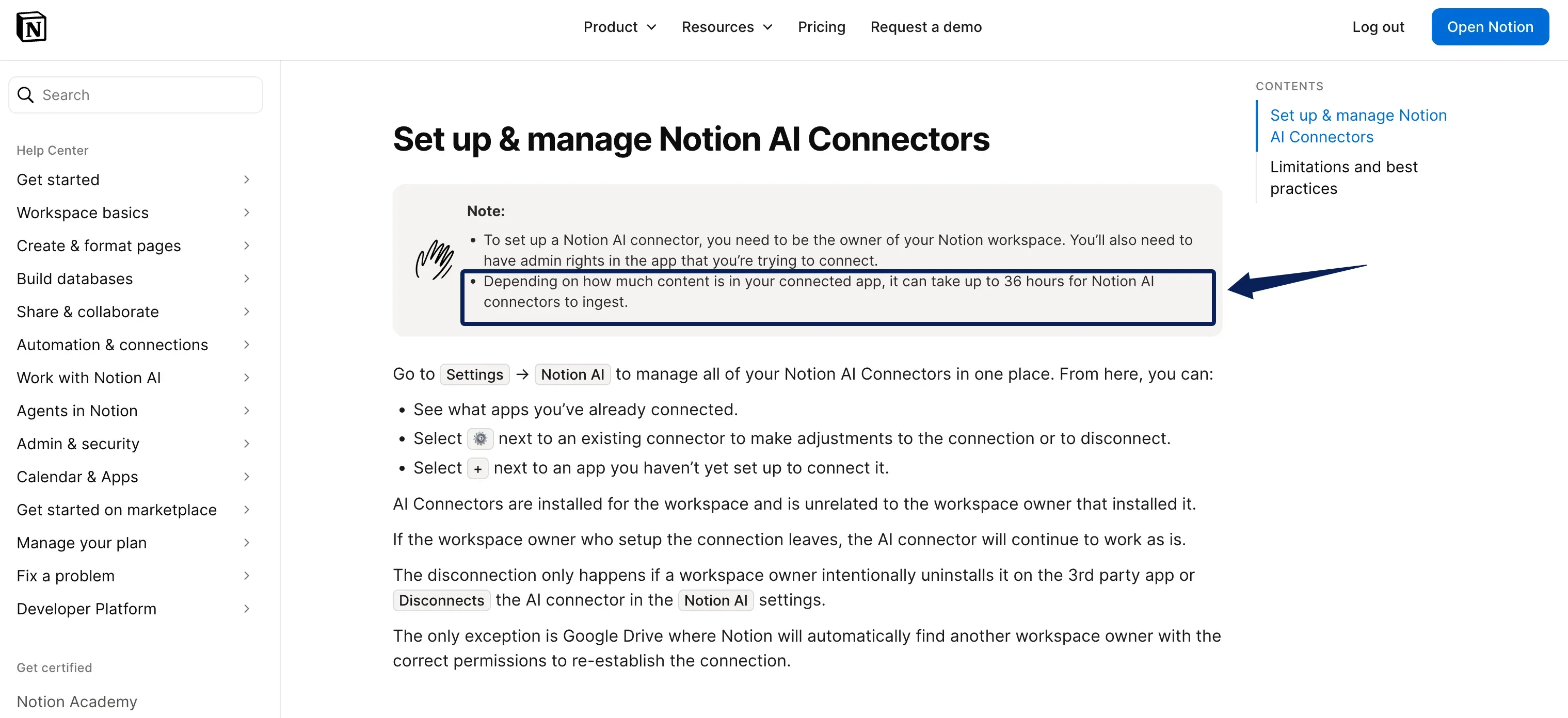Click the search magnifier icon

pyautogui.click(x=26, y=95)
